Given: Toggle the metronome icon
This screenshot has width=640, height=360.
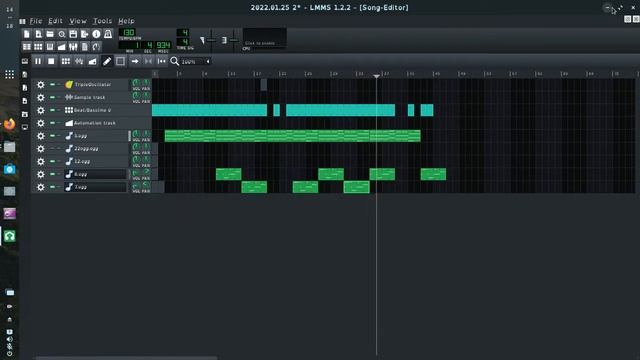Looking at the screenshot, I should [x=108, y=34].
